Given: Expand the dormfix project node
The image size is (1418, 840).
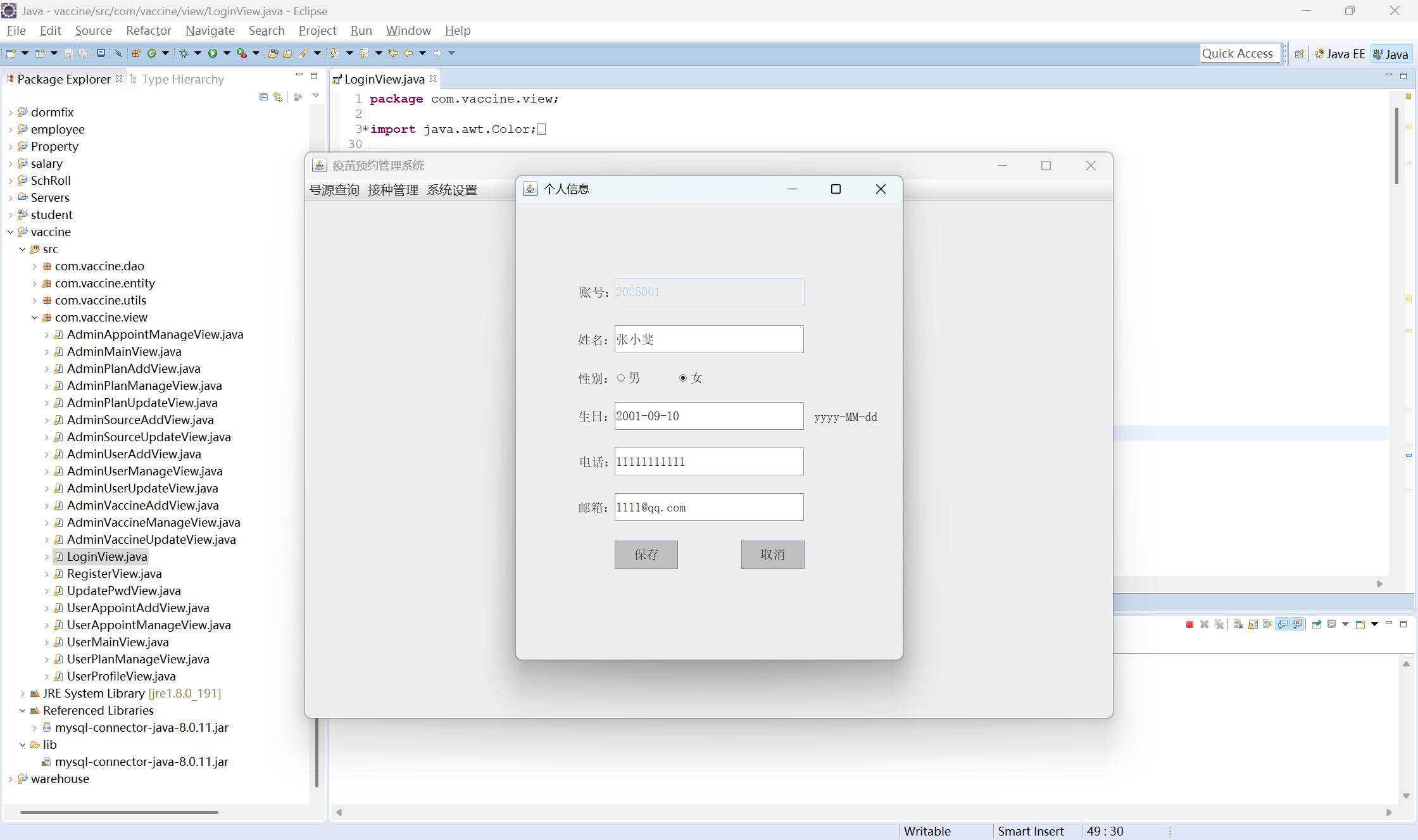Looking at the screenshot, I should 11,112.
